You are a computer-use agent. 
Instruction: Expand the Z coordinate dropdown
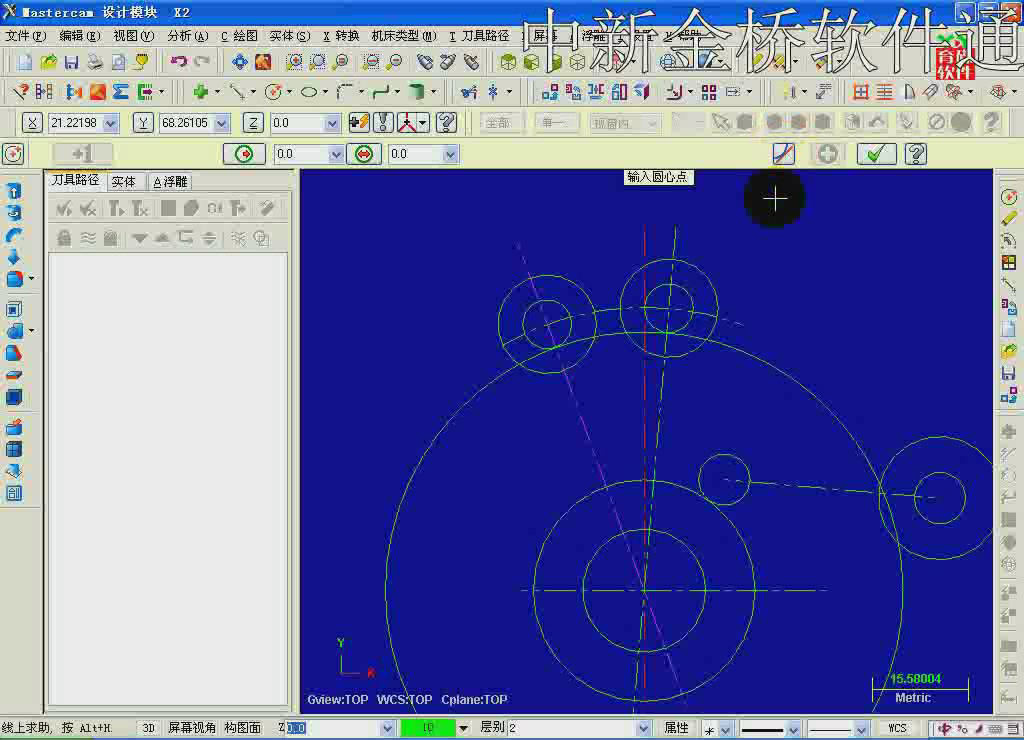click(x=332, y=123)
